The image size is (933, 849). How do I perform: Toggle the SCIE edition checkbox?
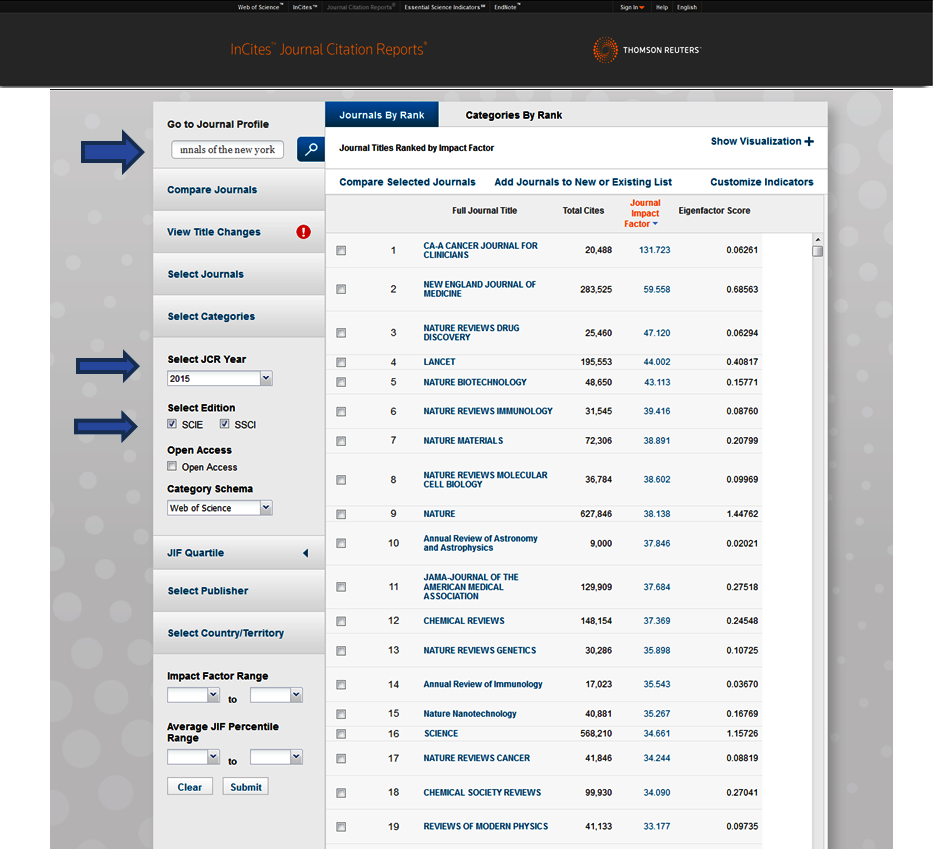[172, 424]
